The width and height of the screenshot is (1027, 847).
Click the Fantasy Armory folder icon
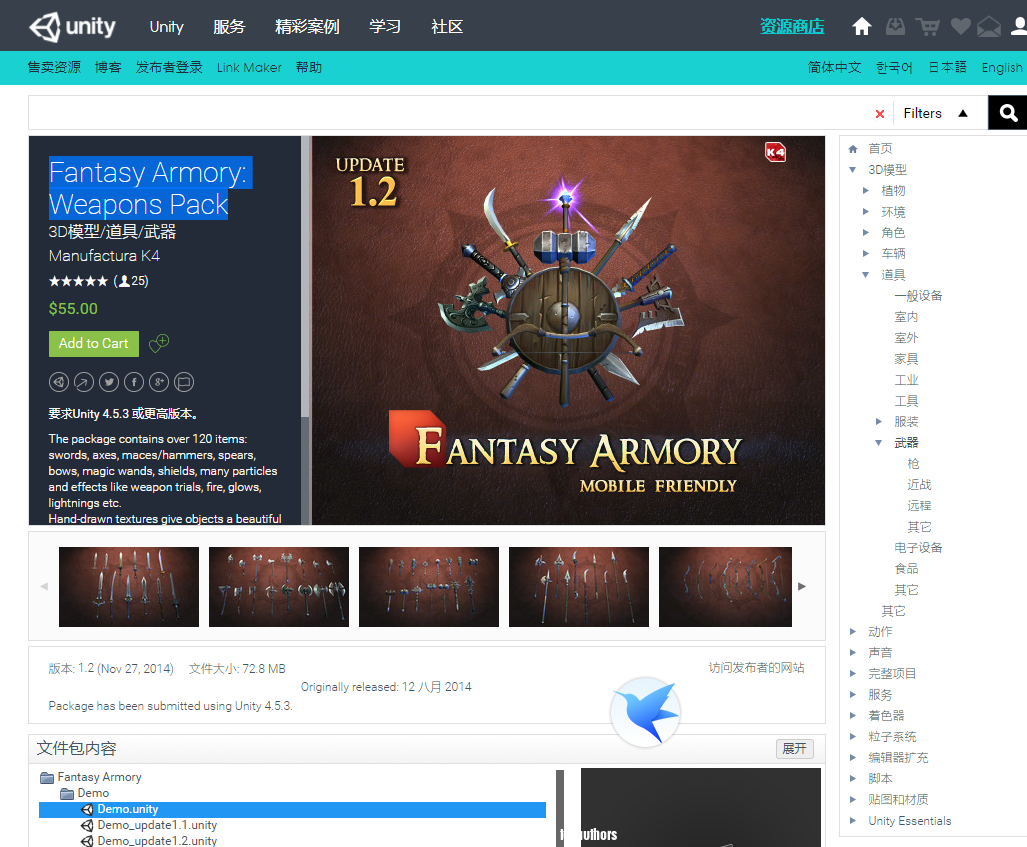(x=47, y=778)
